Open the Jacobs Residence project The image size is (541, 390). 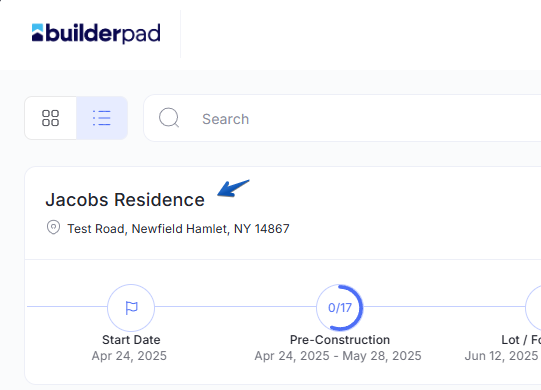tap(125, 200)
